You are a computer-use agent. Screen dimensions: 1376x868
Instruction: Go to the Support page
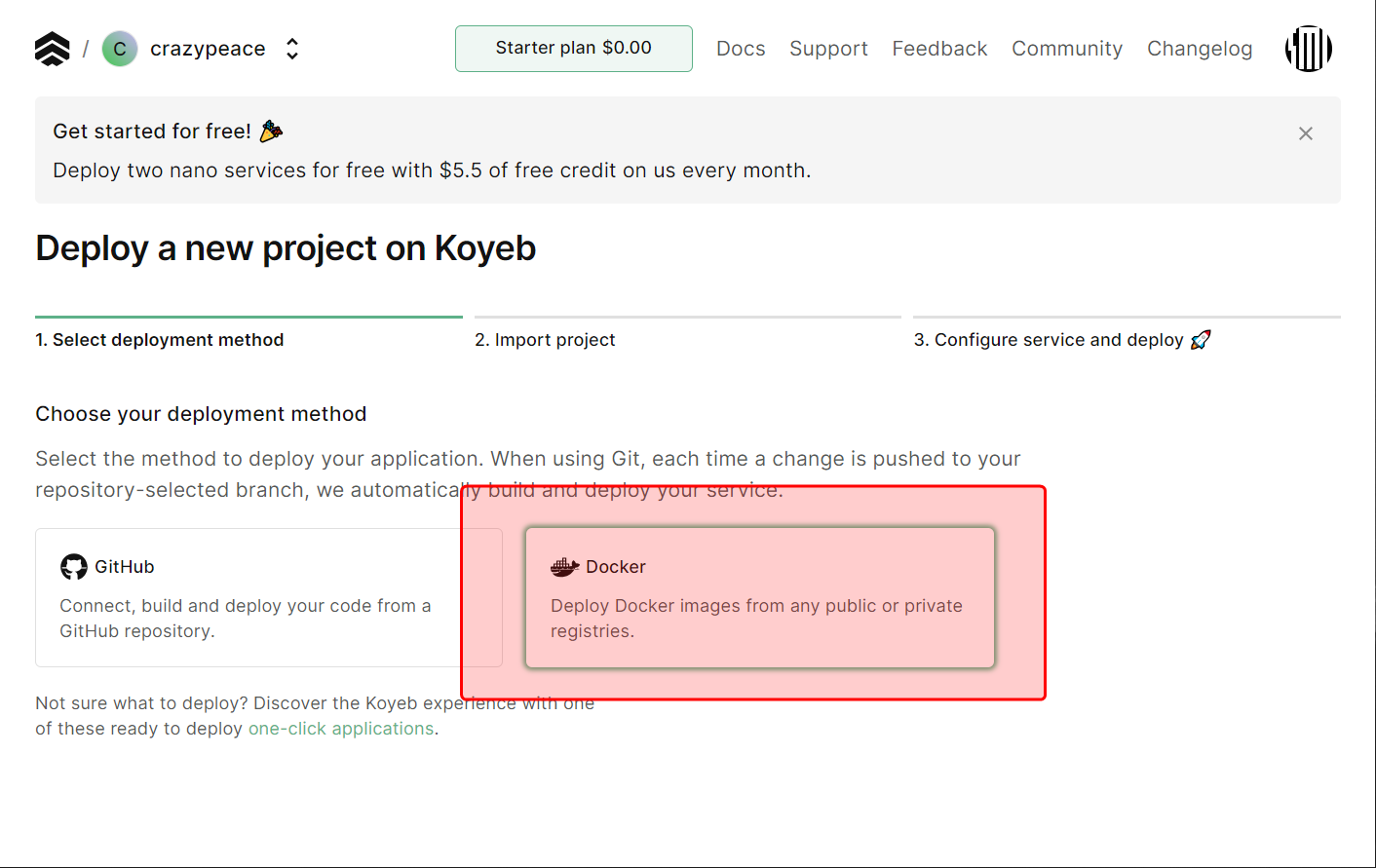click(828, 49)
